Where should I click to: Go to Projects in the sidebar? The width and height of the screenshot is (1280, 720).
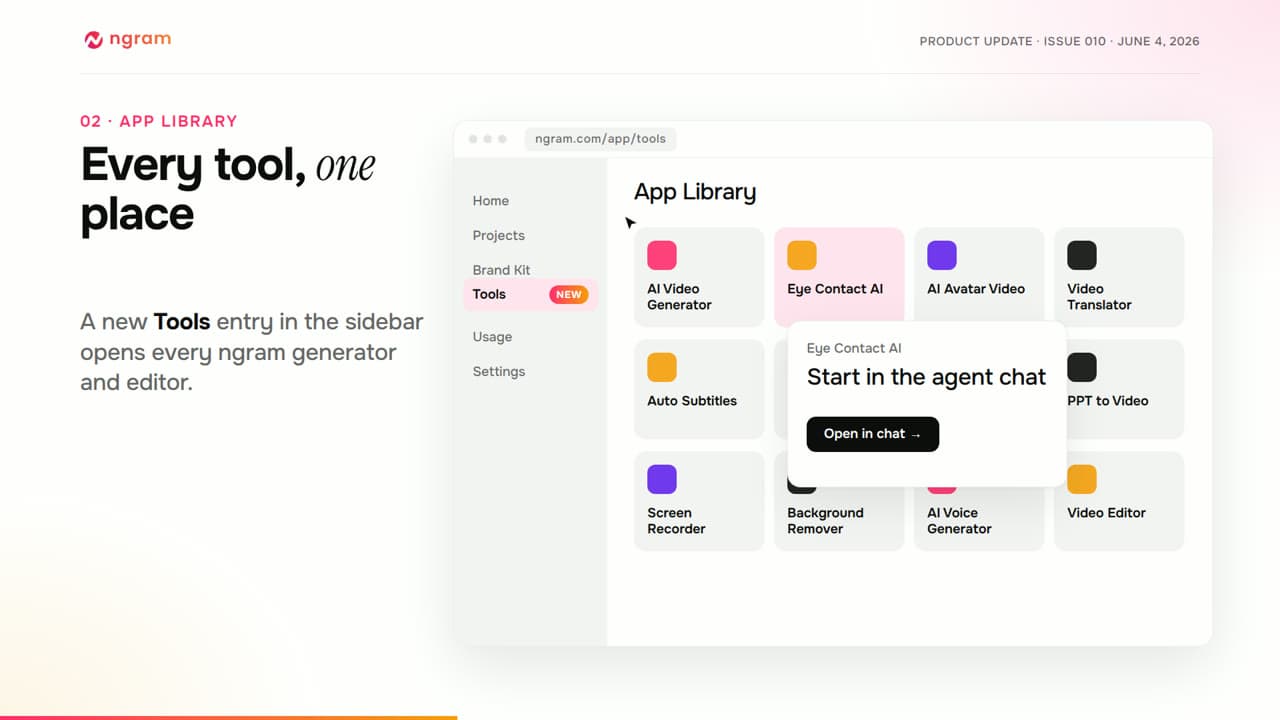click(x=499, y=235)
